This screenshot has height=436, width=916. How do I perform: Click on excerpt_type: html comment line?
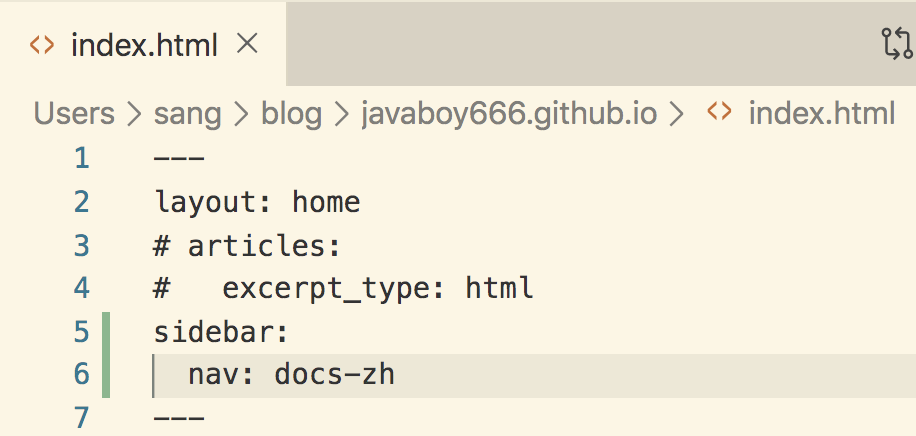(344, 289)
